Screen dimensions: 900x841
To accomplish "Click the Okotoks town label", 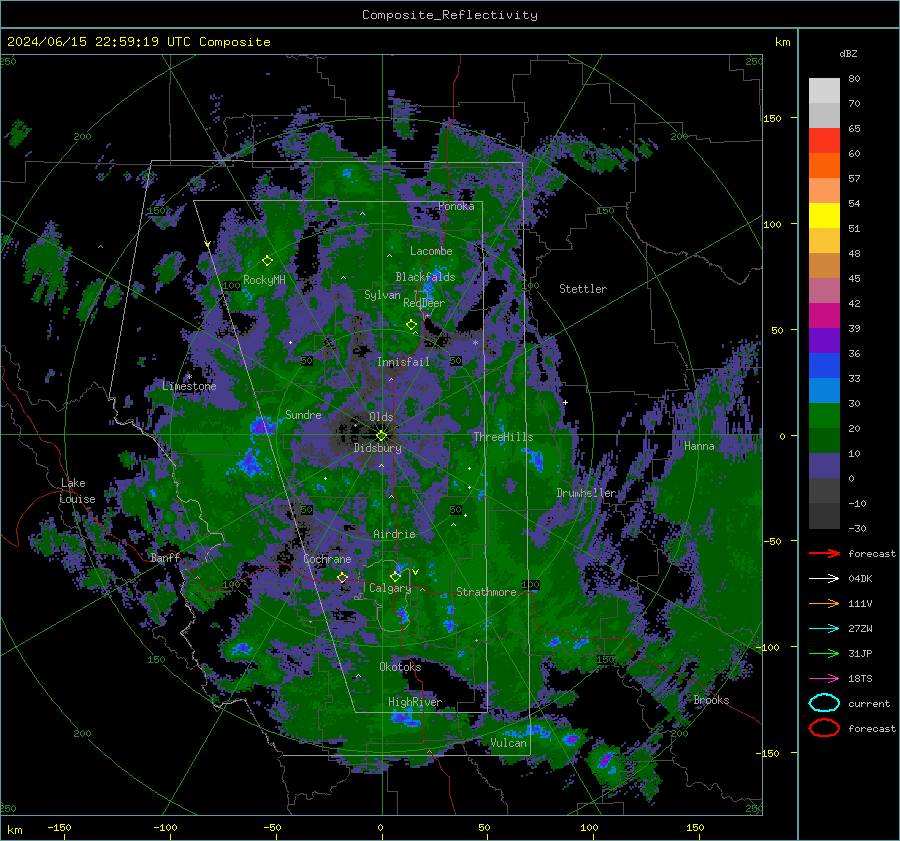I will 400,667.
